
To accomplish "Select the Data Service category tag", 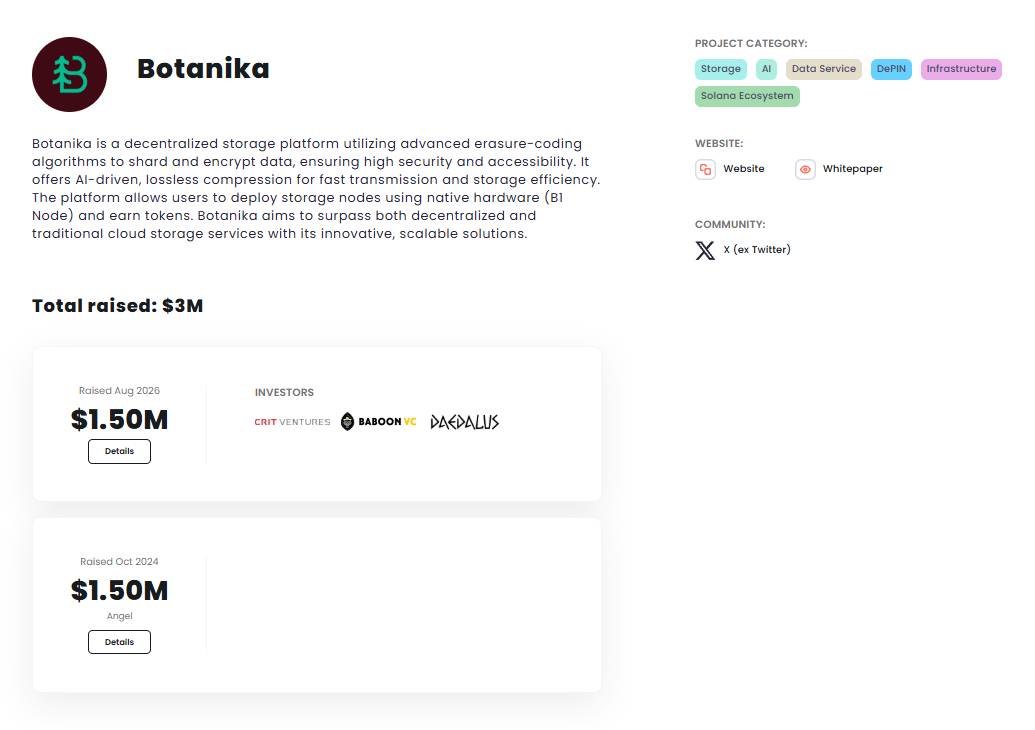I will 824,69.
